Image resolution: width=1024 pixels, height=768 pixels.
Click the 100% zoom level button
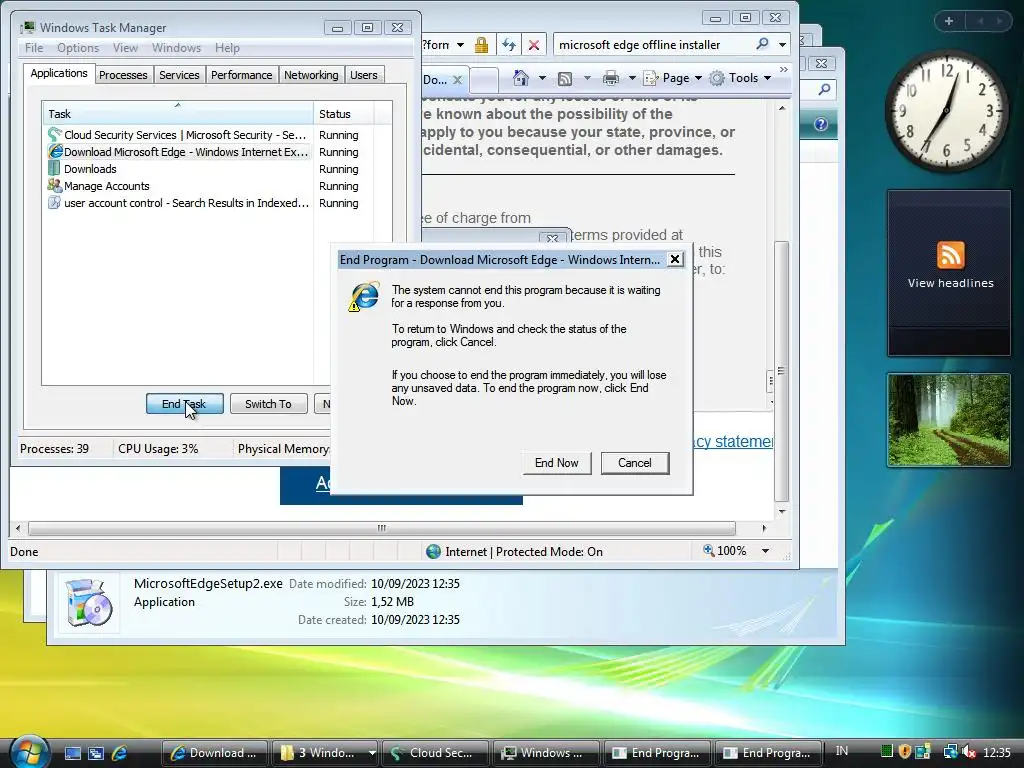coord(726,551)
